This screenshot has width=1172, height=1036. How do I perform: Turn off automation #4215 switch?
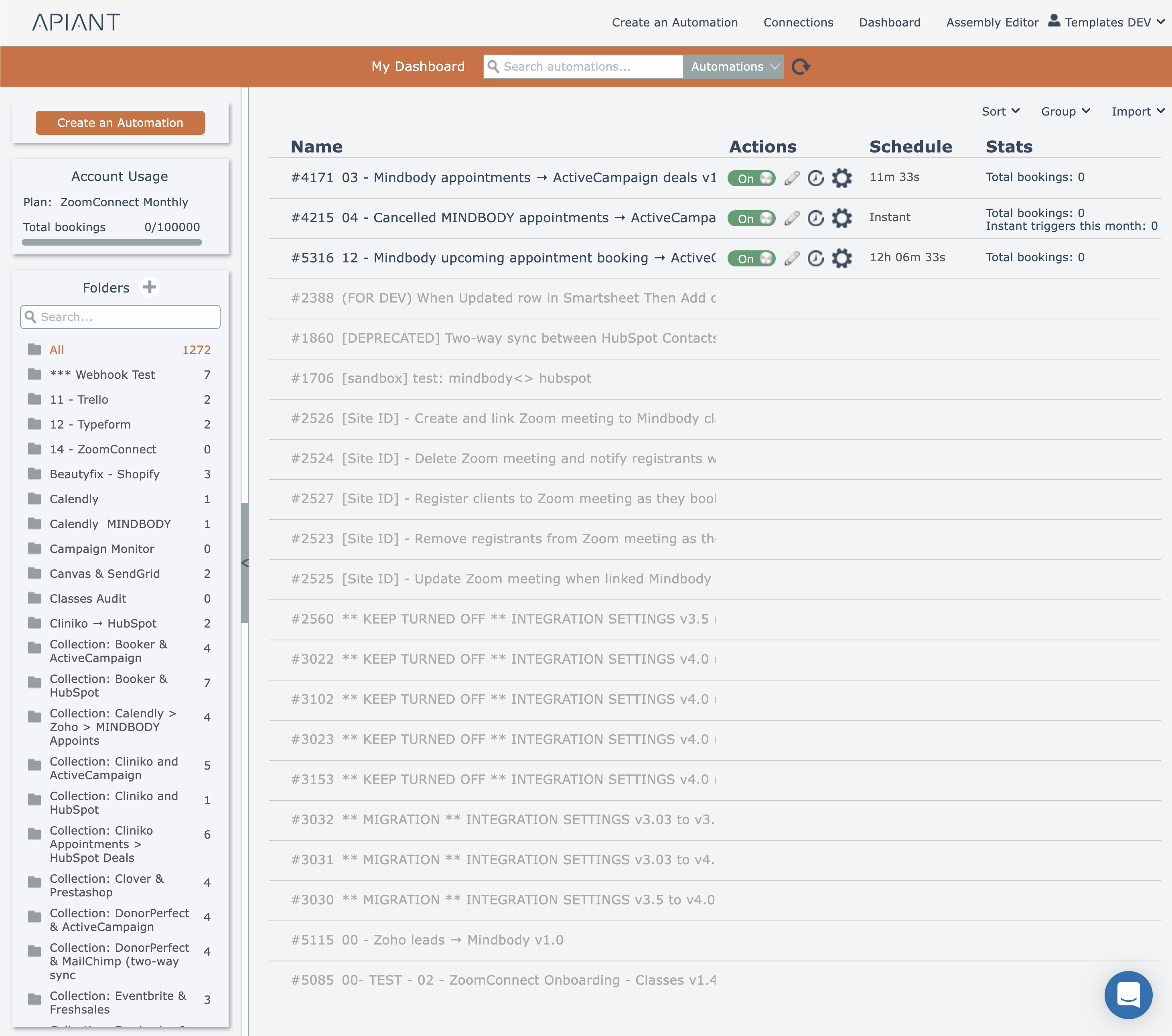[751, 218]
